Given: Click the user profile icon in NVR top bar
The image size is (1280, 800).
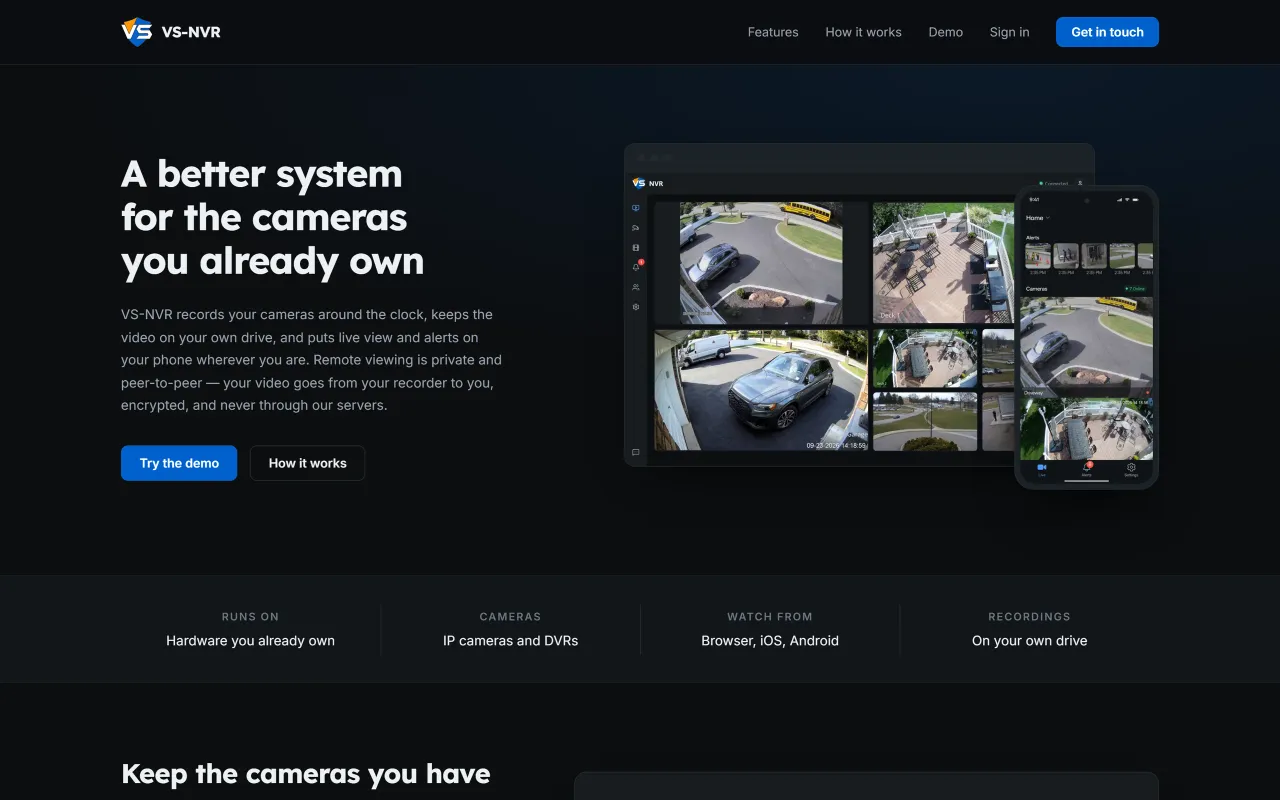Looking at the screenshot, I should [1080, 183].
